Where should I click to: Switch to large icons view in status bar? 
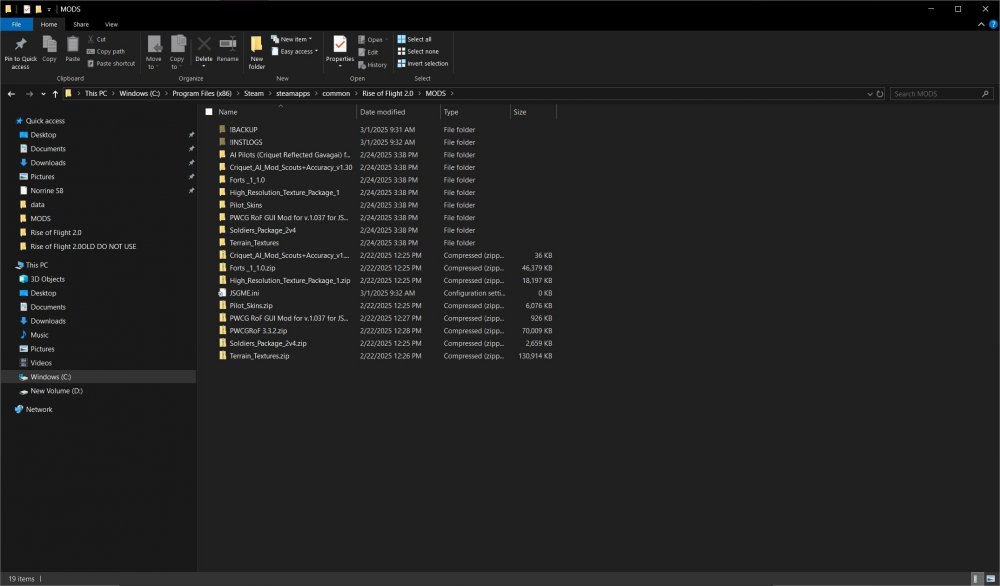[989, 579]
